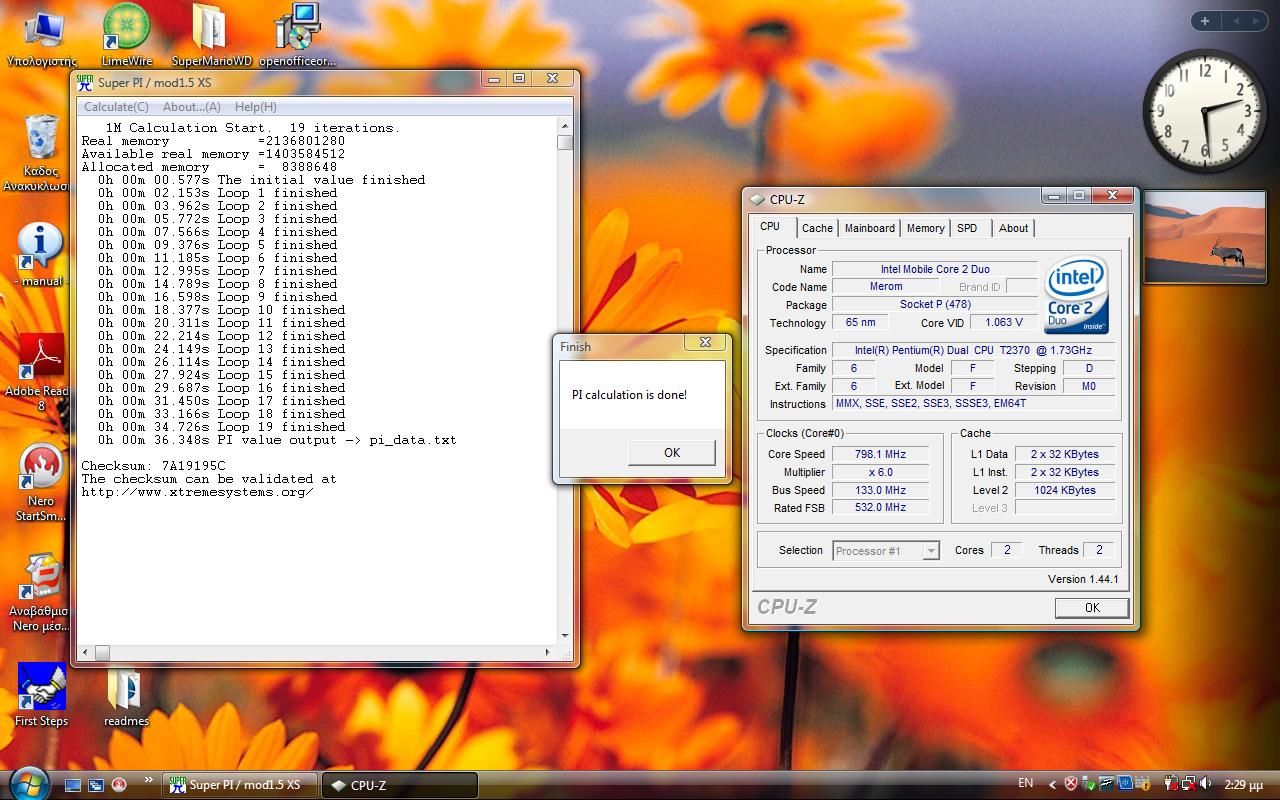
Task: Launch Adobe Reader 8 from desktop
Action: pos(41,372)
